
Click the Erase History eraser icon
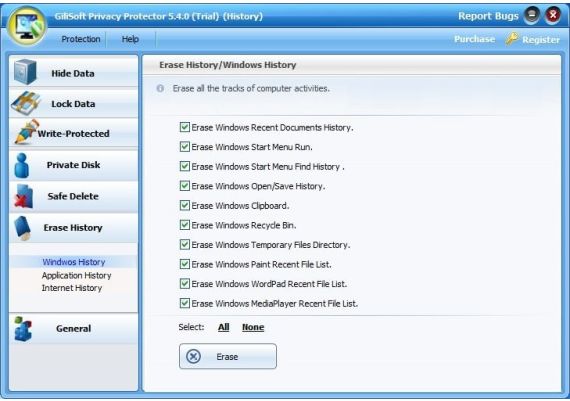pyautogui.click(x=23, y=228)
